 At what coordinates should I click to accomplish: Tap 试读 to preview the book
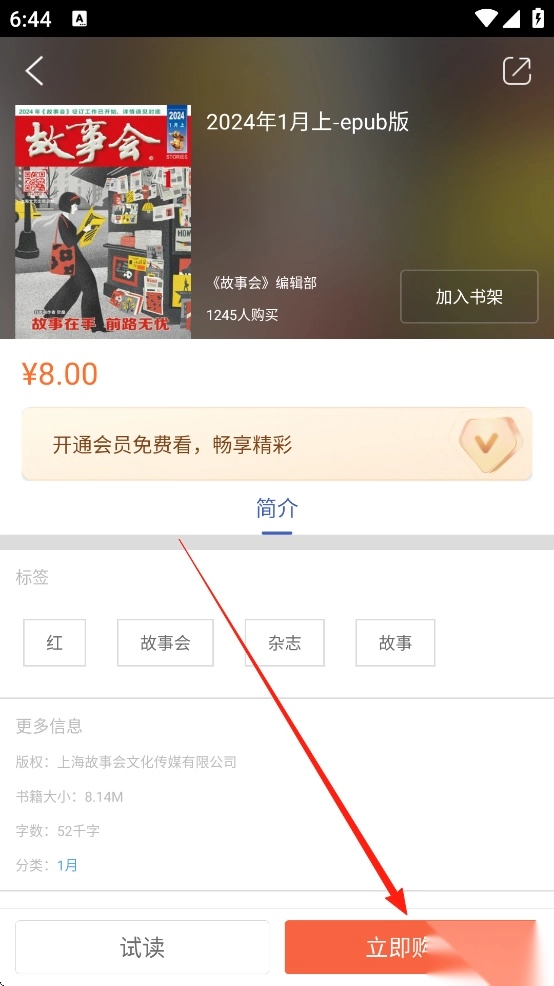point(142,947)
